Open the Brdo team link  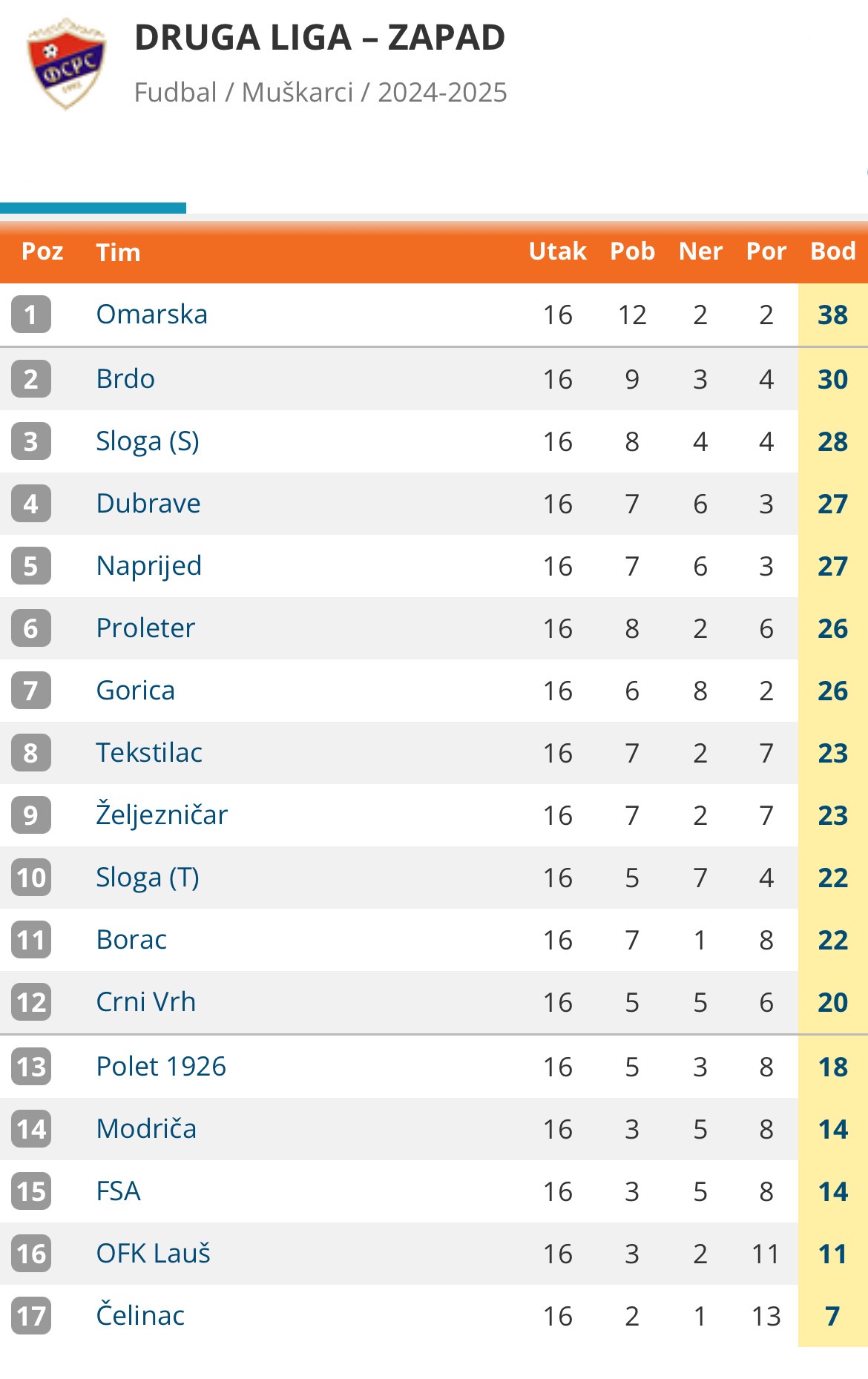tap(125, 379)
